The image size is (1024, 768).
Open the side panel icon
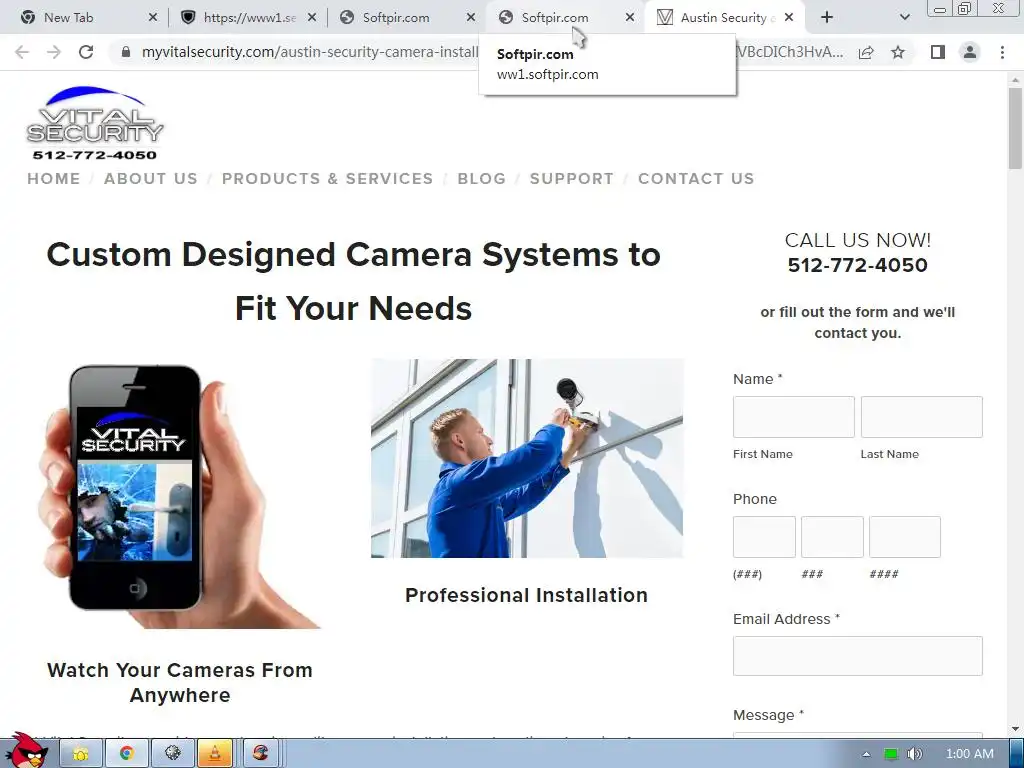point(938,52)
